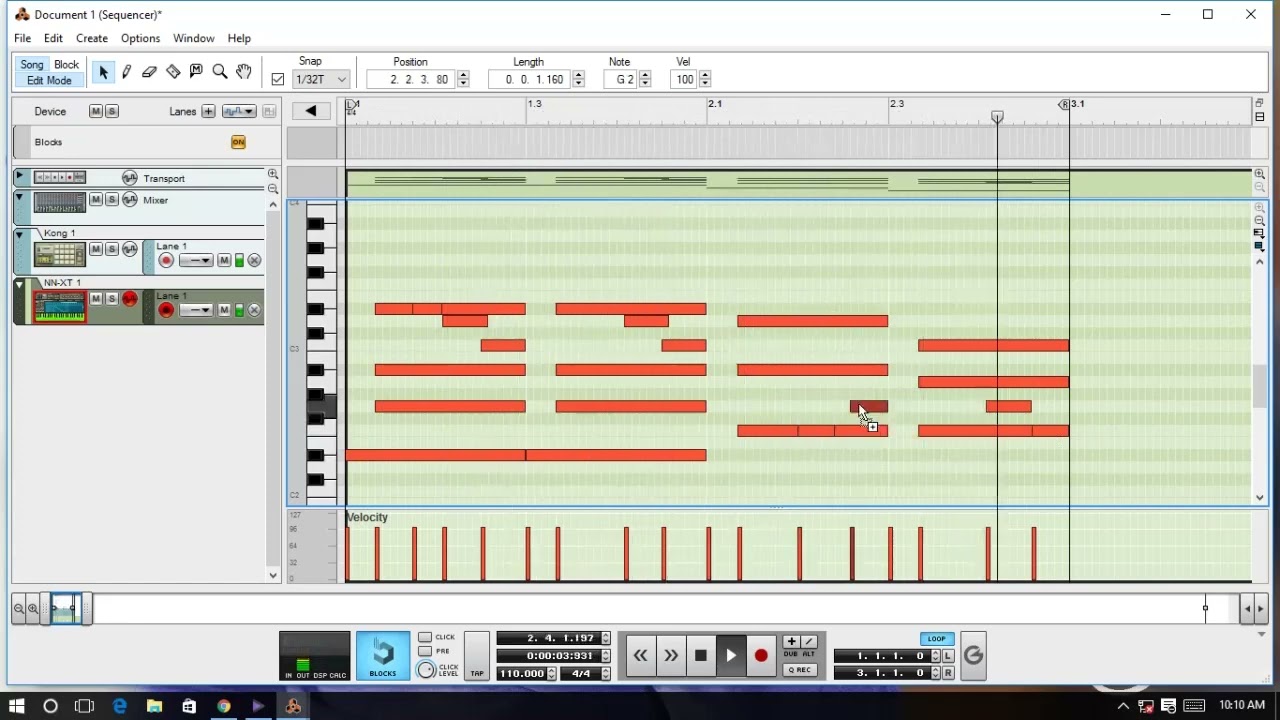1280x720 pixels.
Task: Collapse the Mixer track
Action: [x=19, y=197]
